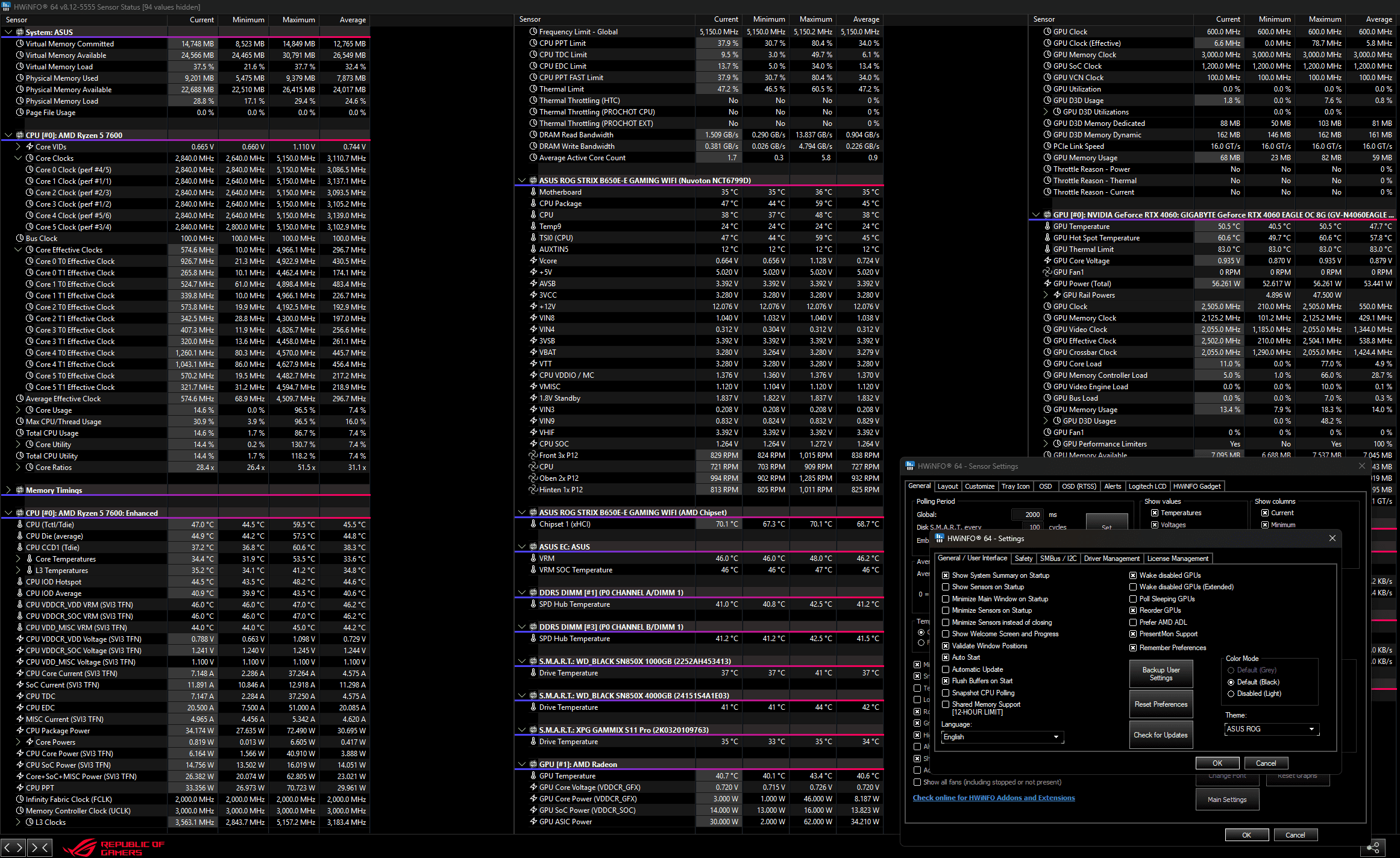Expand the Core VIDs row

18,146
